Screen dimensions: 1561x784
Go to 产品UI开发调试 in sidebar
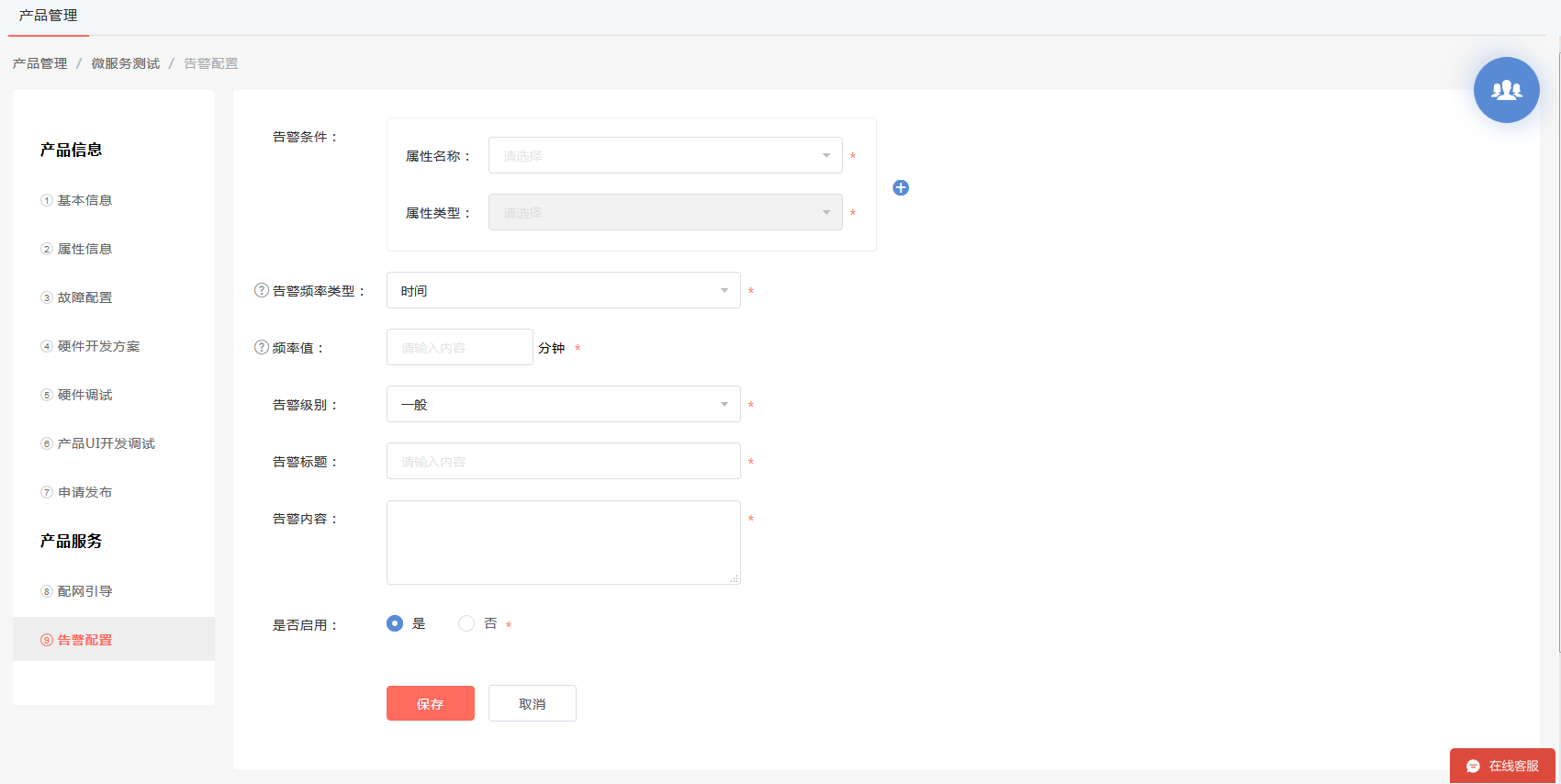click(x=106, y=443)
